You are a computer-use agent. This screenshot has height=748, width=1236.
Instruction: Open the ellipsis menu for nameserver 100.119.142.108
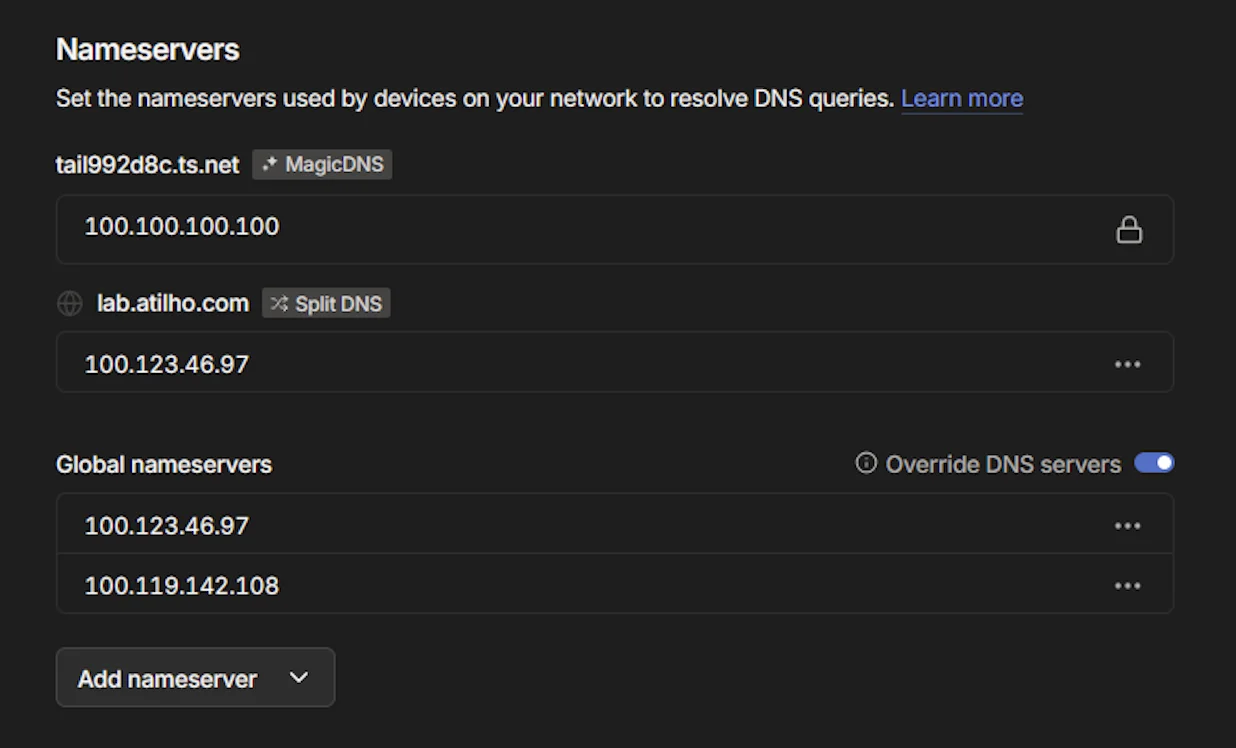[1128, 585]
